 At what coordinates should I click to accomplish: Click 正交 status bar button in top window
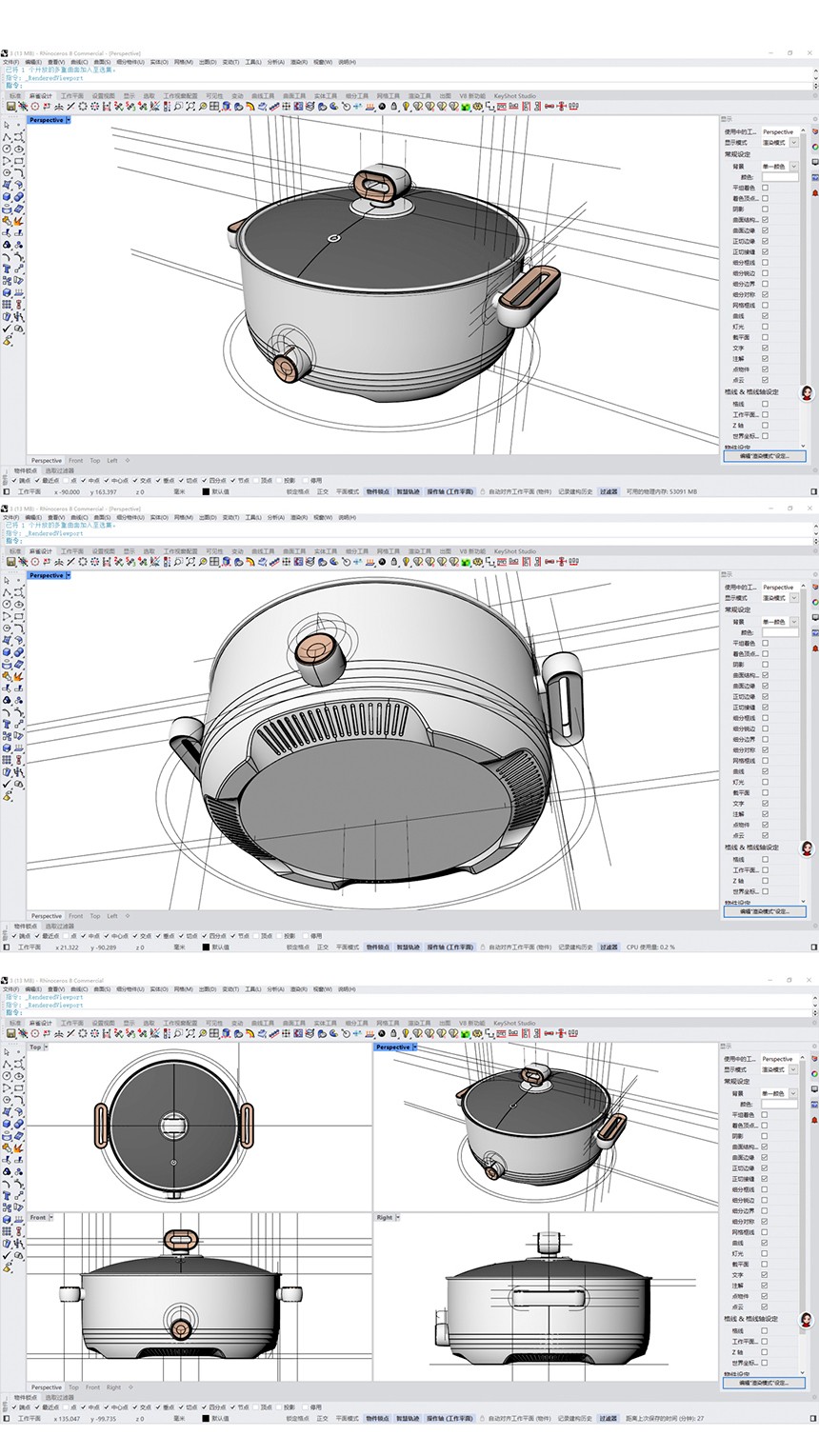click(x=322, y=492)
